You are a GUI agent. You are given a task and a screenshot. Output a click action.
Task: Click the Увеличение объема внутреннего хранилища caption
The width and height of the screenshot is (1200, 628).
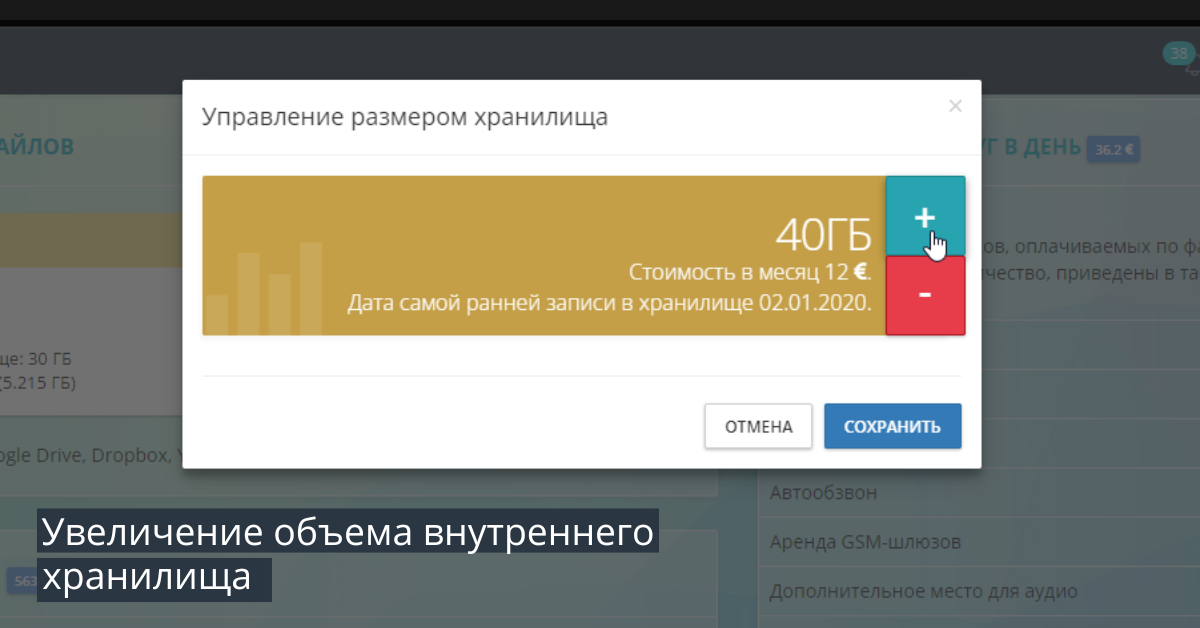346,554
